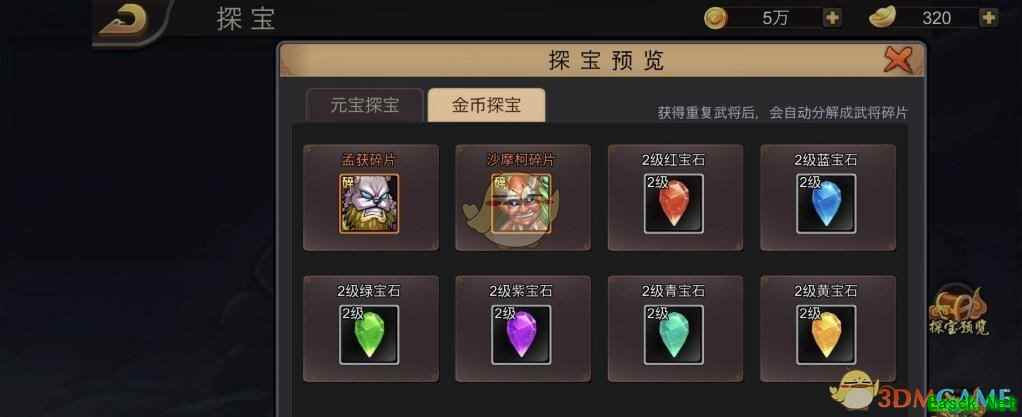
Task: Close the 探宝预览 dialog
Action: tap(898, 61)
